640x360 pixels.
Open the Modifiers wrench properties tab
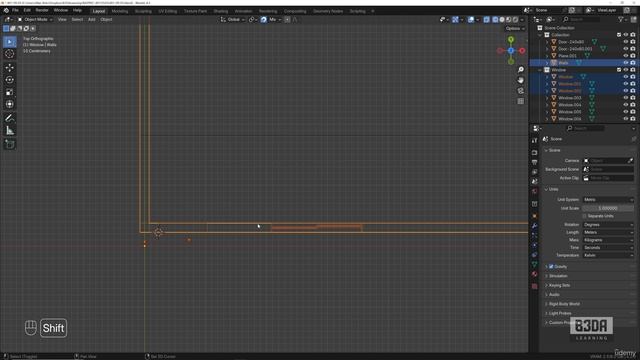click(535, 225)
